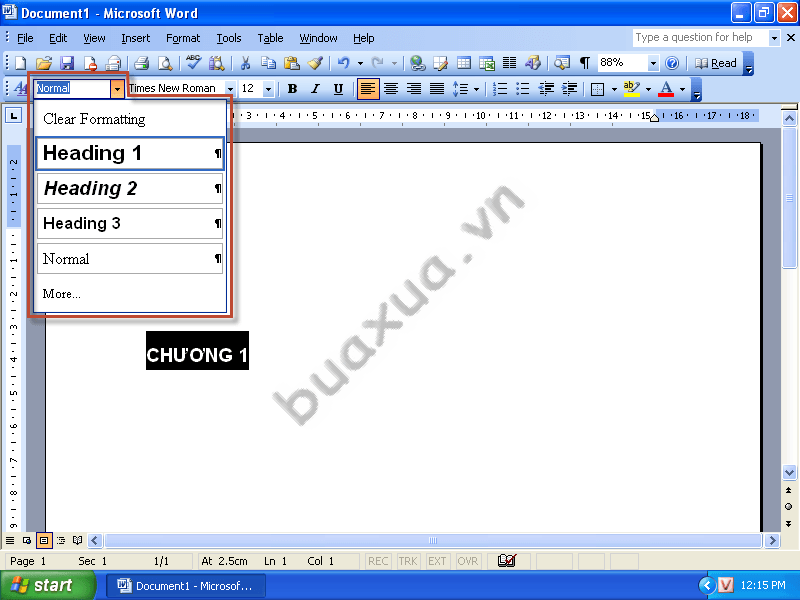This screenshot has height=600, width=800.
Task: Open the Tools menu
Action: point(229,38)
